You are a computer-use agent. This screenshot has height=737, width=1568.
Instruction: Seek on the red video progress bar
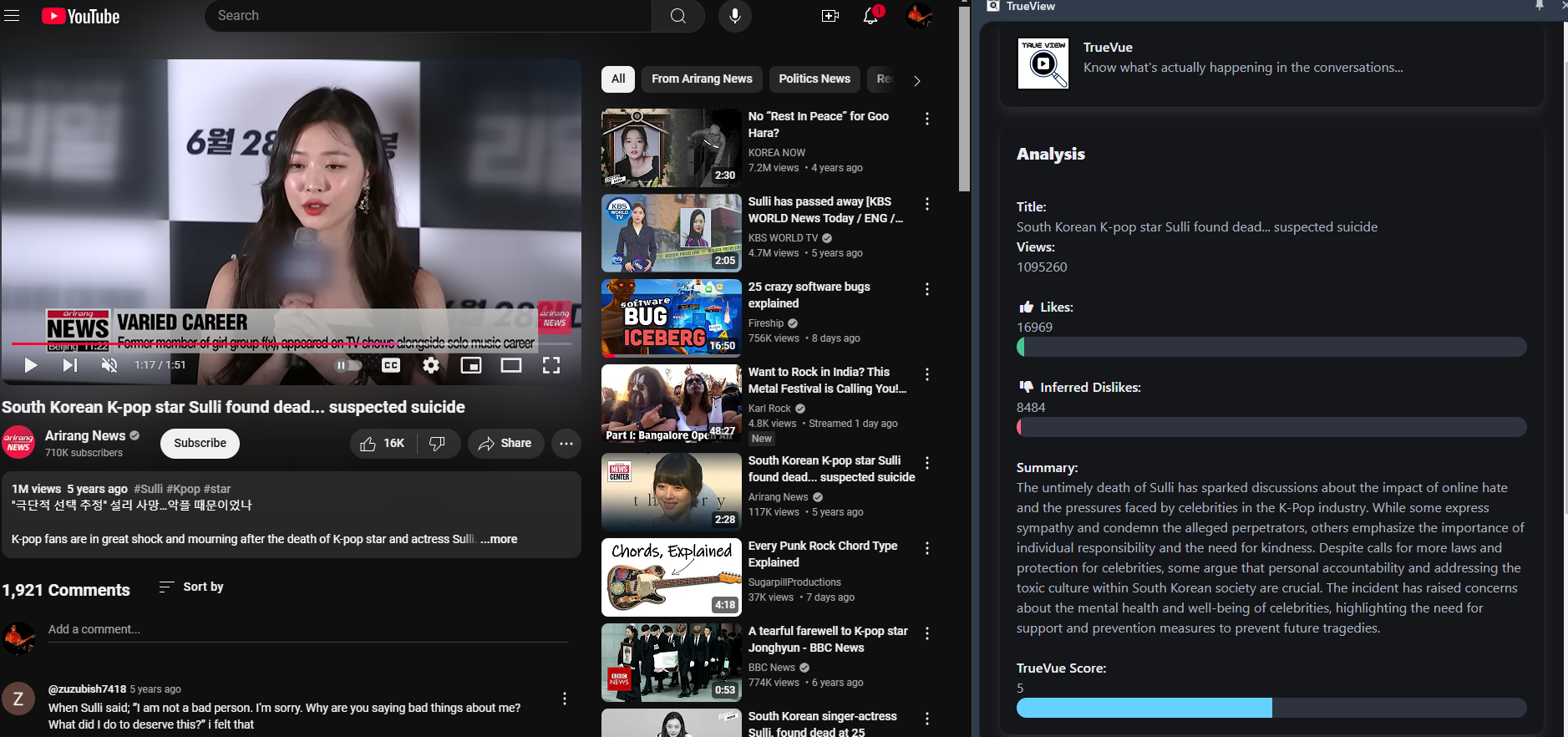tap(291, 343)
